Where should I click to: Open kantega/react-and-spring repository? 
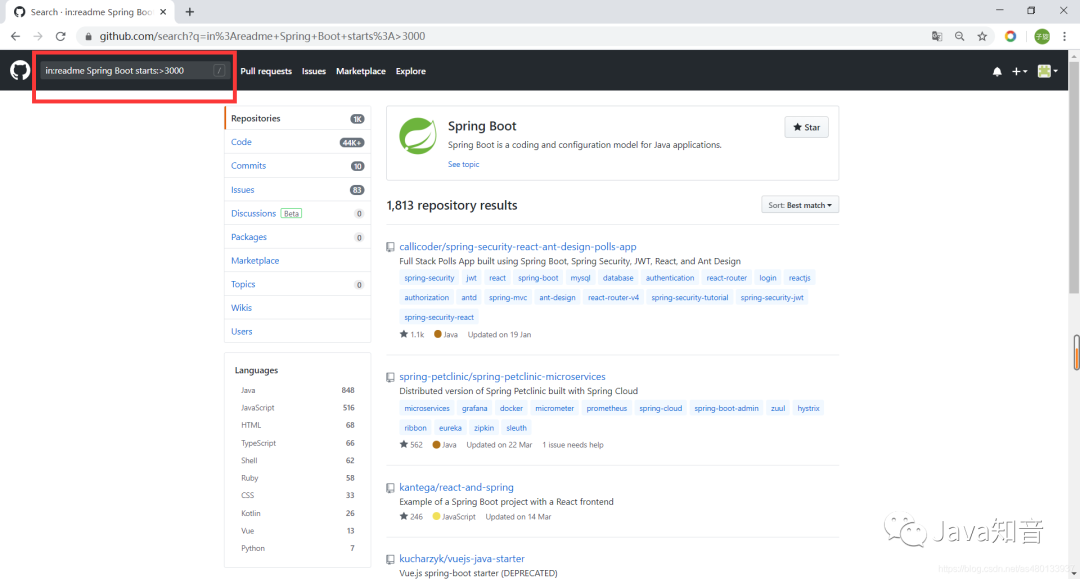(x=456, y=487)
